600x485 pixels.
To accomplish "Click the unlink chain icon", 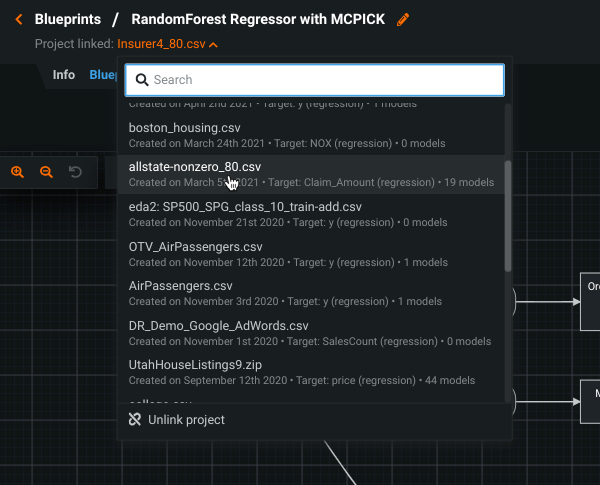I will coord(135,420).
